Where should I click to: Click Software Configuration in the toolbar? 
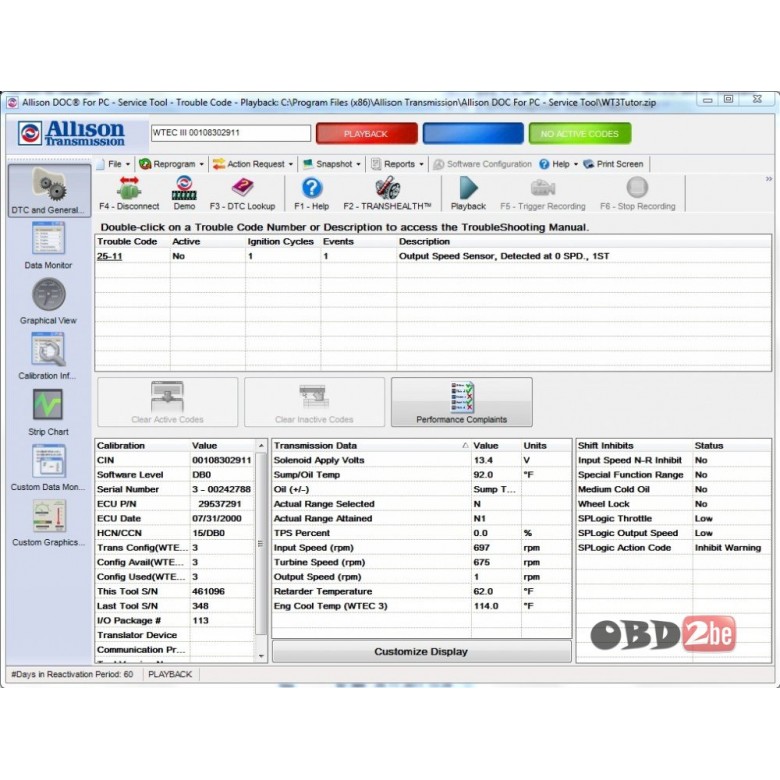click(483, 164)
